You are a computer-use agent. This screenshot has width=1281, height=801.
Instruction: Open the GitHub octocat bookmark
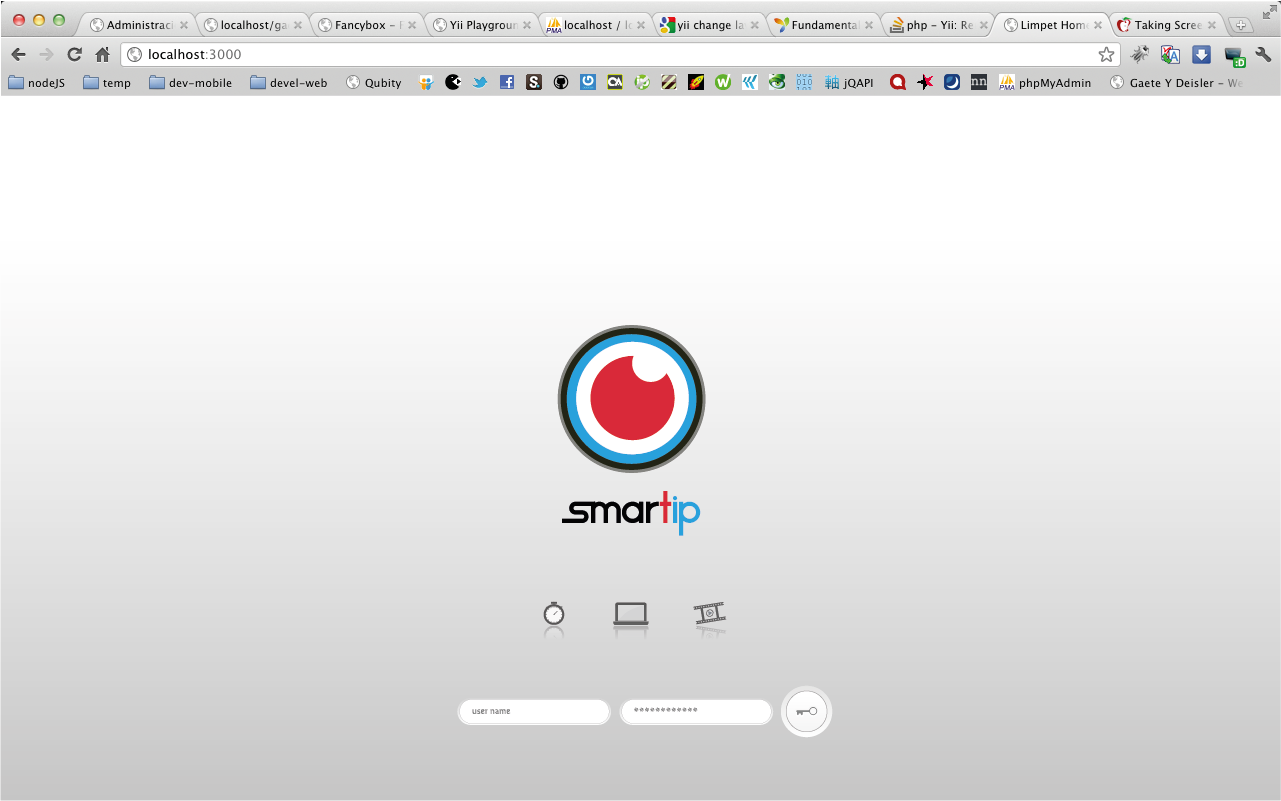(x=561, y=83)
